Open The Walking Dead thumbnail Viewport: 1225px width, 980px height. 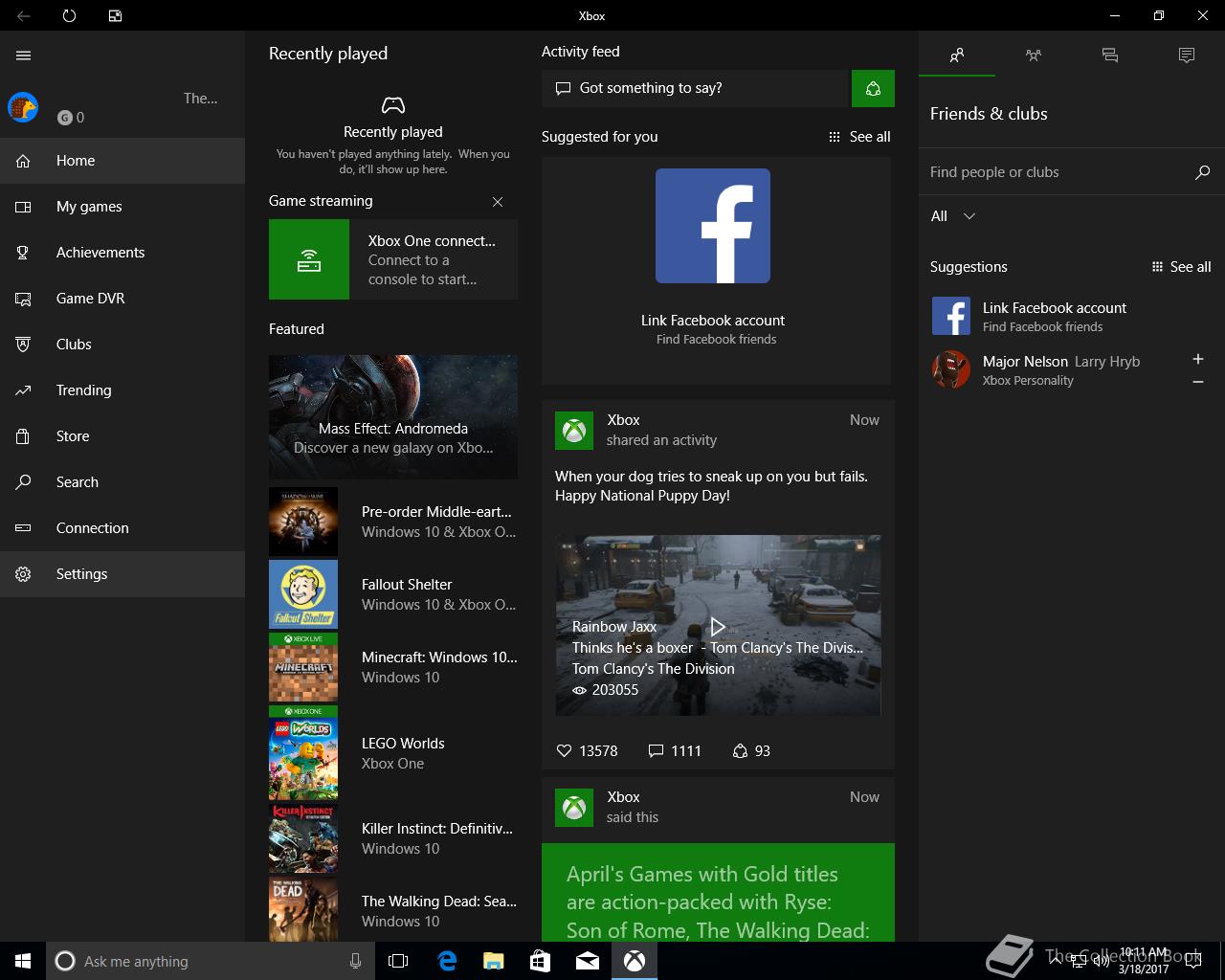tap(303, 910)
